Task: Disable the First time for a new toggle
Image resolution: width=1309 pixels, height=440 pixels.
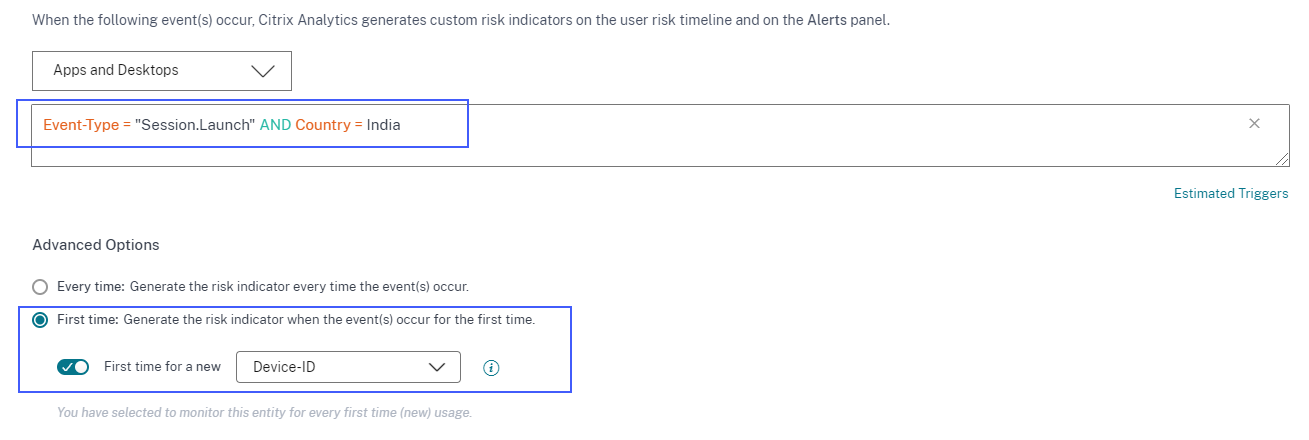Action: [73, 367]
